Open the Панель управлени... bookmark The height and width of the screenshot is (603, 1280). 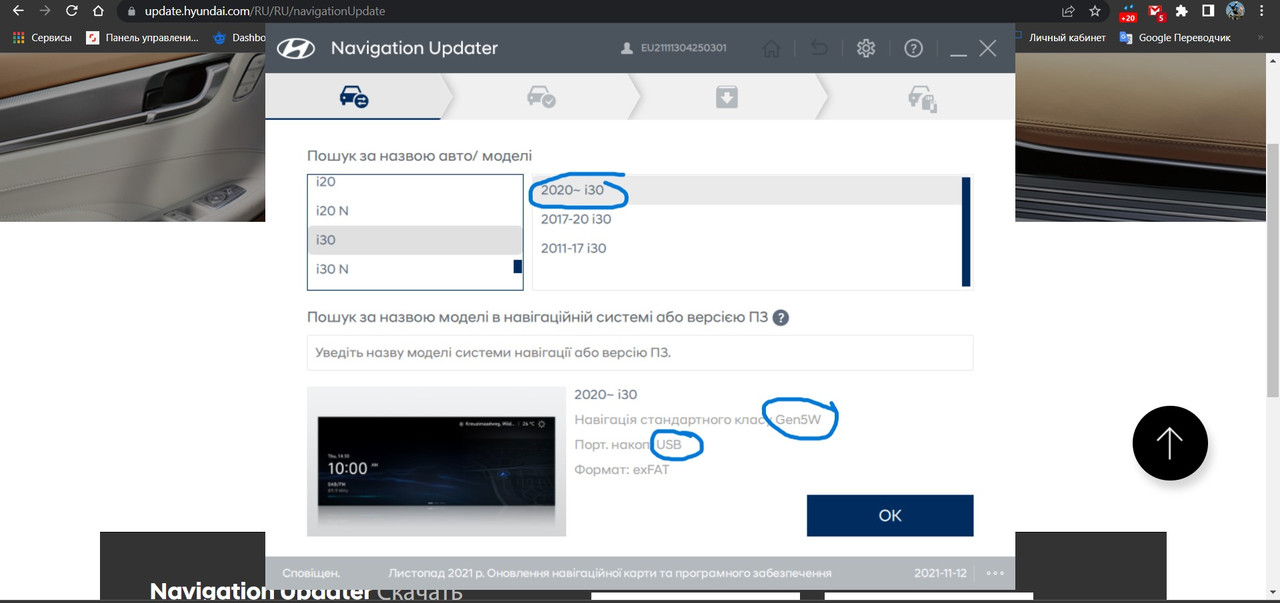click(x=143, y=38)
